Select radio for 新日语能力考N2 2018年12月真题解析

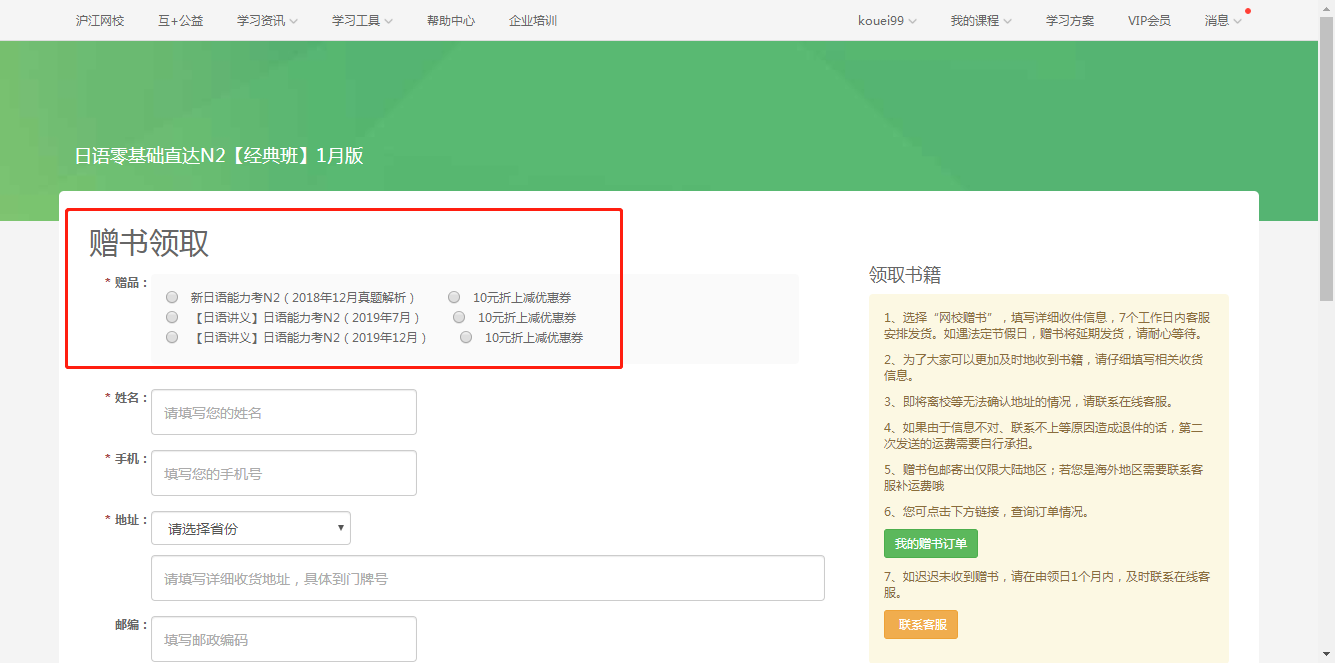coord(172,297)
